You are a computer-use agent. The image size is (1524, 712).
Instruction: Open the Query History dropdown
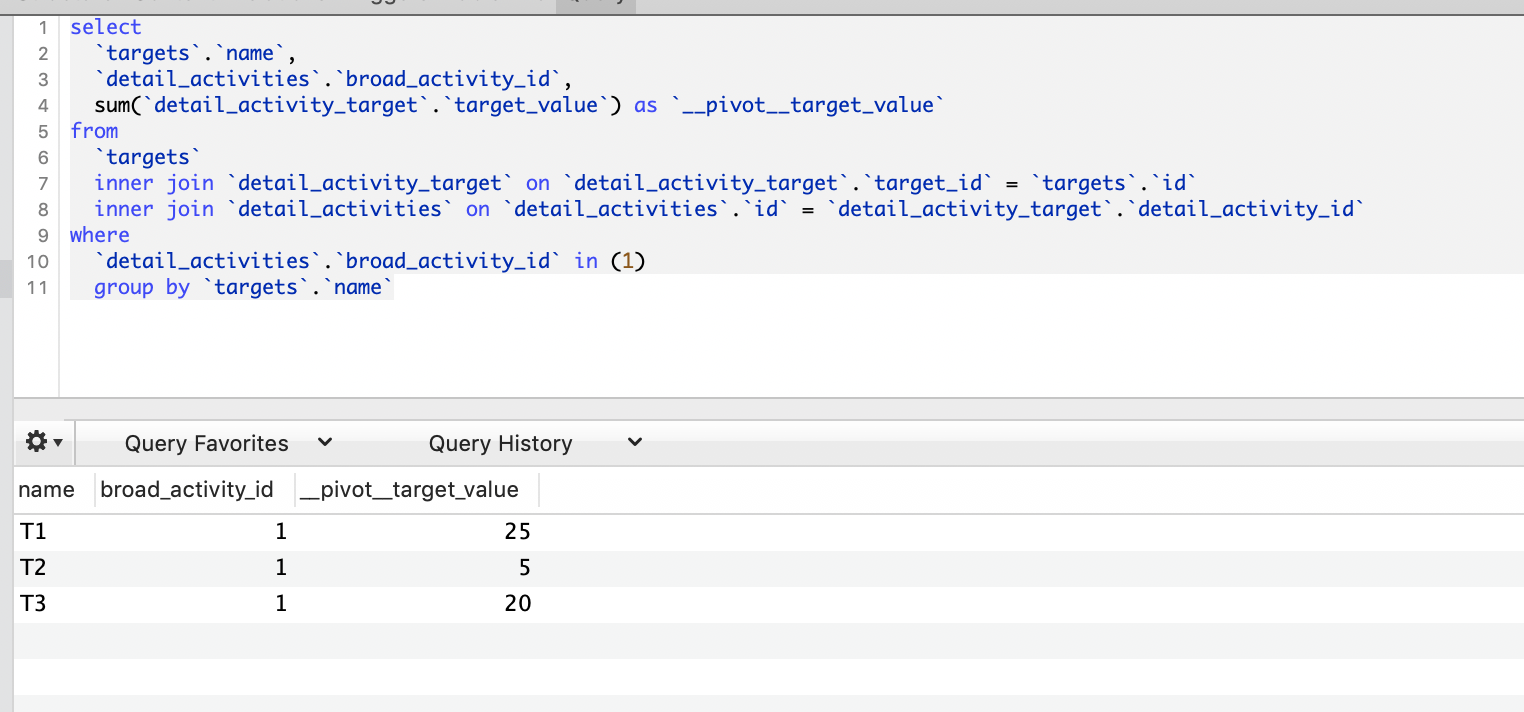click(633, 441)
